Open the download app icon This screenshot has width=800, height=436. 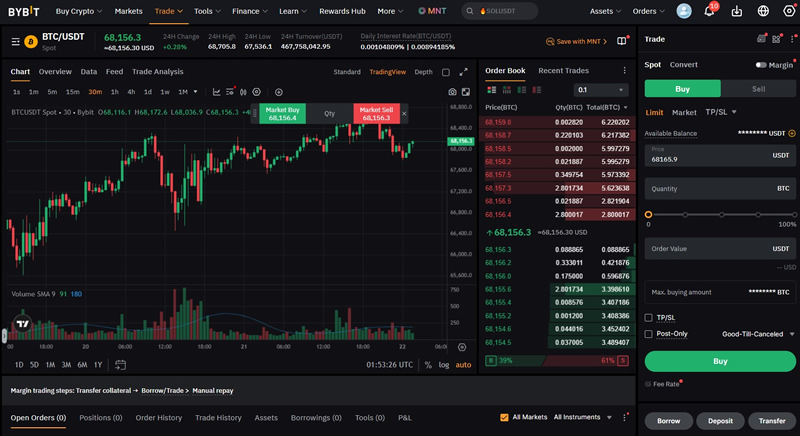coord(736,11)
